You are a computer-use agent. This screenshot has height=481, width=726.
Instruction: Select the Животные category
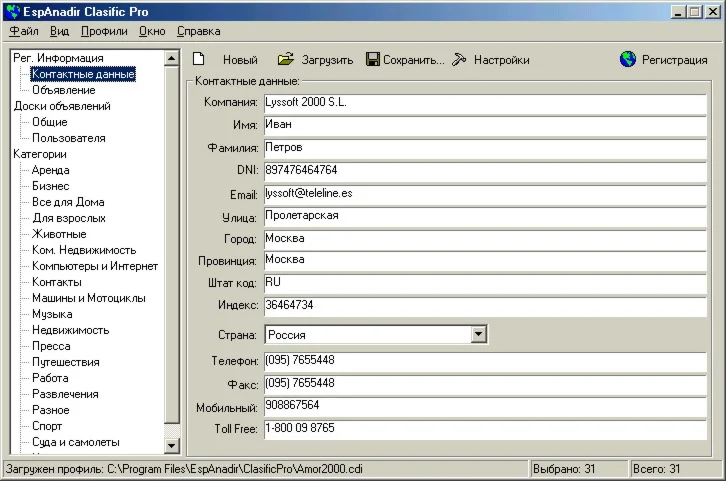59,234
